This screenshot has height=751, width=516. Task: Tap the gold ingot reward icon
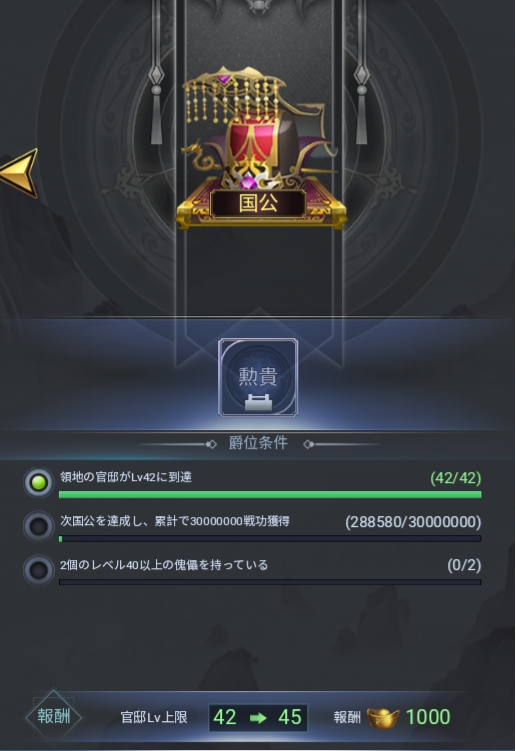[x=383, y=717]
